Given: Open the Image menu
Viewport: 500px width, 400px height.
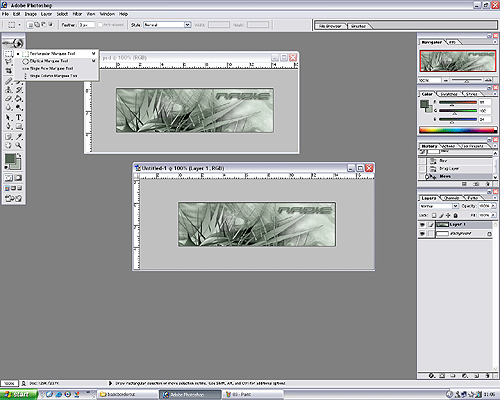Looking at the screenshot, I should pyautogui.click(x=30, y=14).
